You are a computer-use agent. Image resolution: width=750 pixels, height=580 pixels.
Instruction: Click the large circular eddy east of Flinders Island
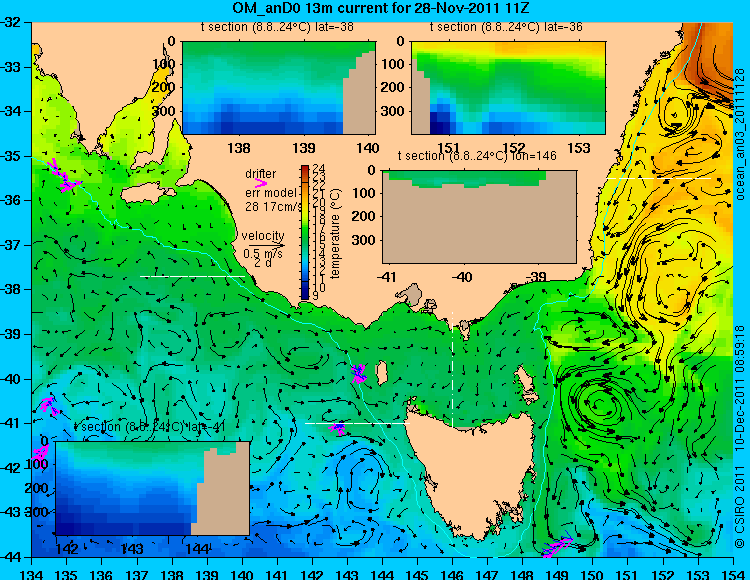(x=598, y=407)
